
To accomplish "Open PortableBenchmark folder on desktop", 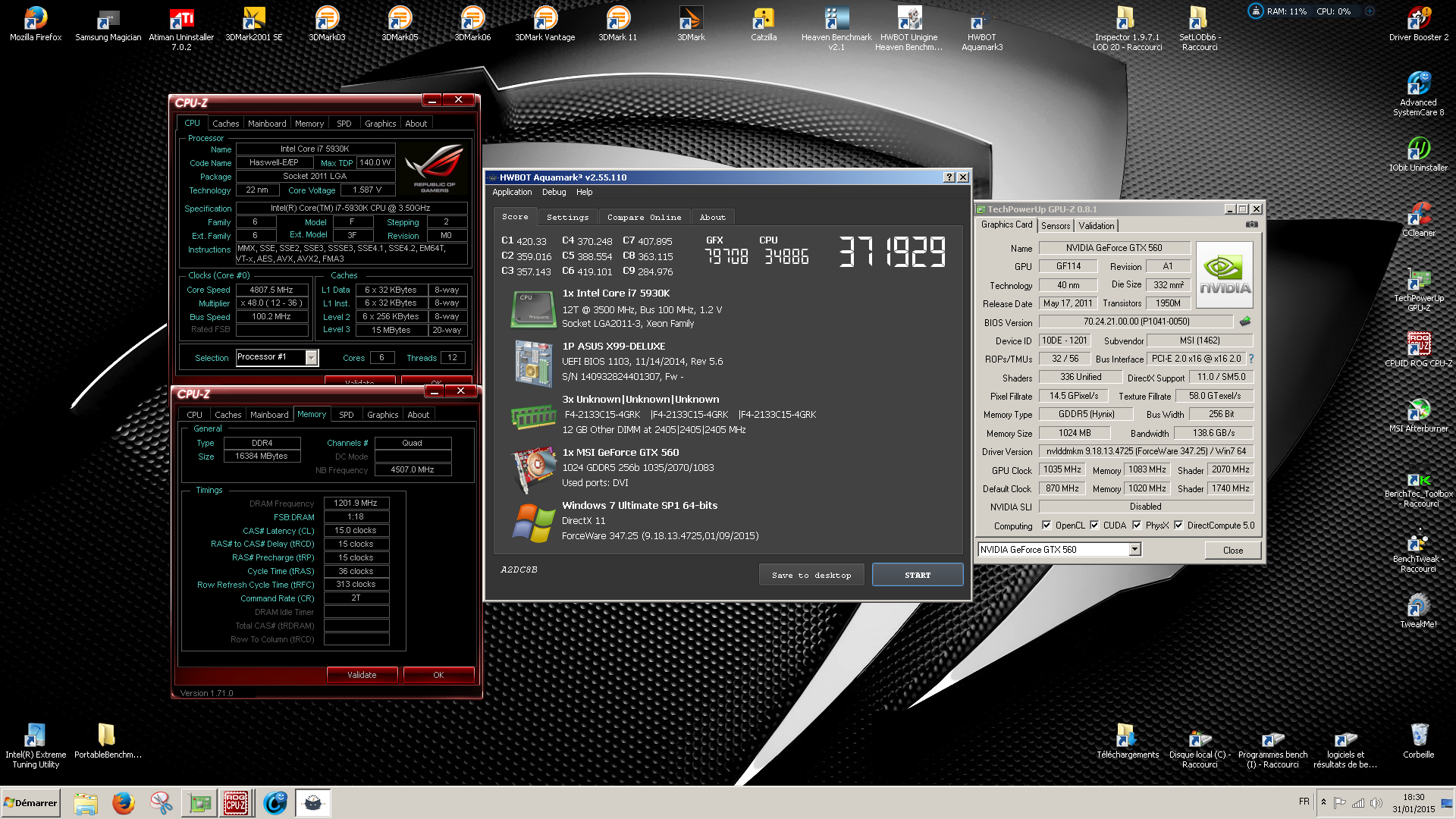I will pyautogui.click(x=108, y=741).
